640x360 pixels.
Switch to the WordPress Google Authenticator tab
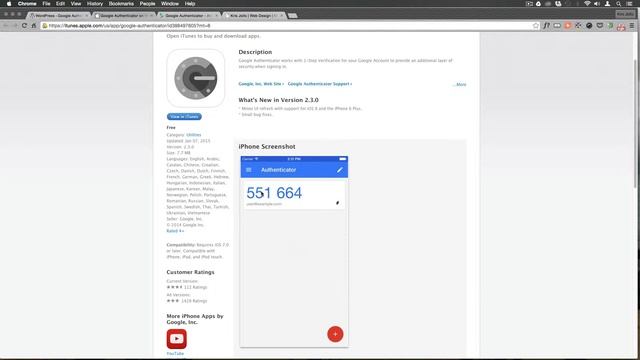click(x=59, y=16)
